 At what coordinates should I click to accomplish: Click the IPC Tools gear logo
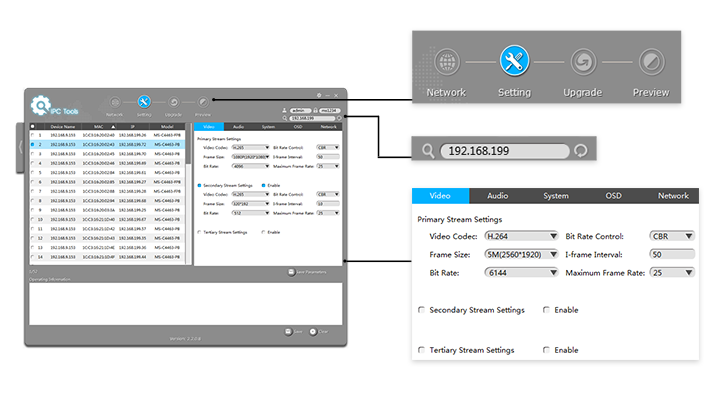click(x=40, y=105)
